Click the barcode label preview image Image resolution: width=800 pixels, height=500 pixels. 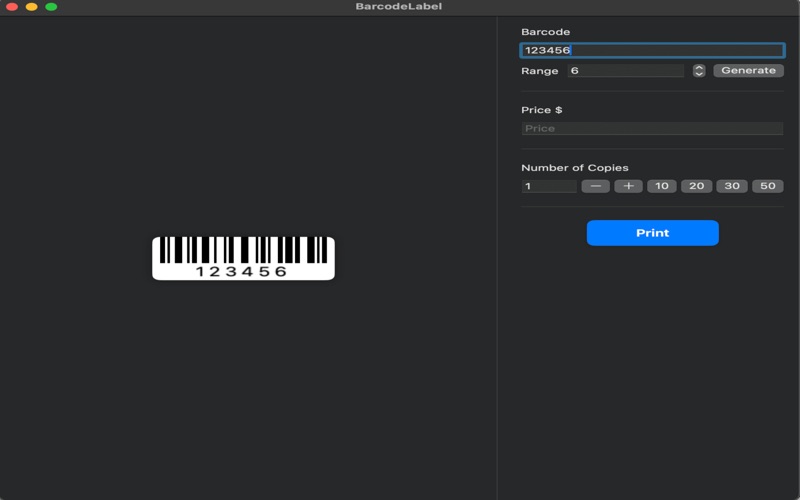[x=243, y=258]
